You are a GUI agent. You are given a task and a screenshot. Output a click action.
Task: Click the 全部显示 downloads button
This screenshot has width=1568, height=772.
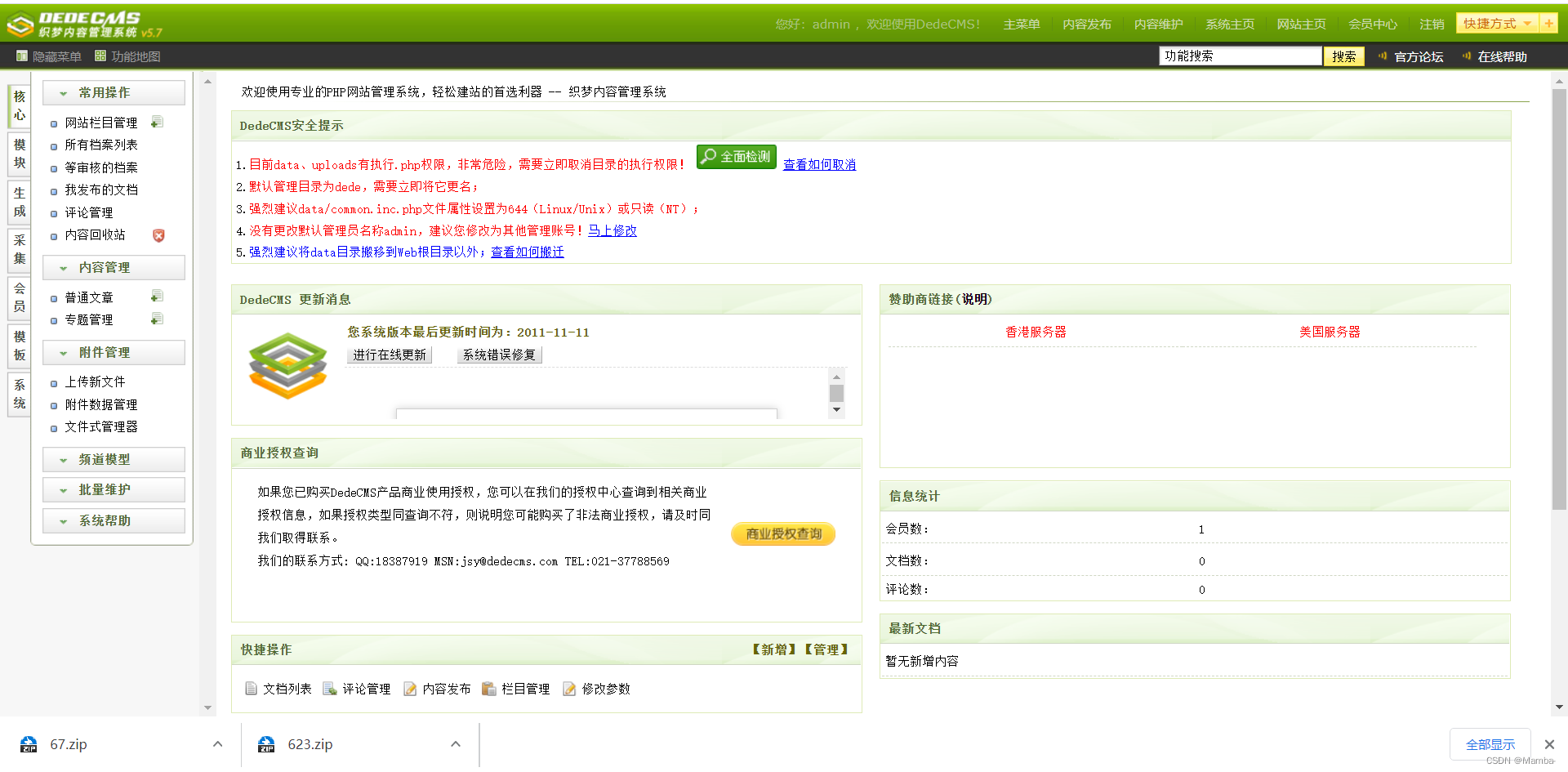(1490, 744)
